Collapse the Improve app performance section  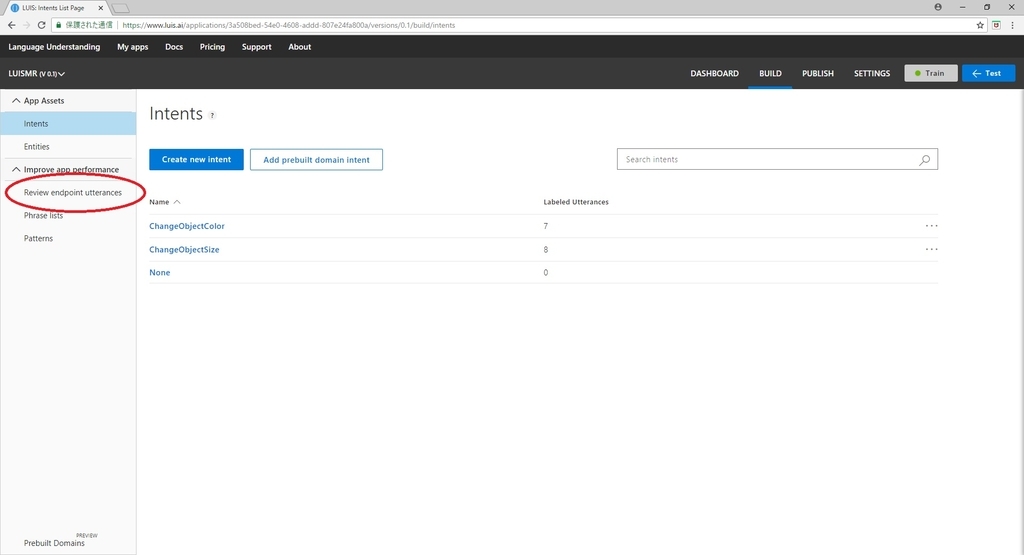(16, 169)
